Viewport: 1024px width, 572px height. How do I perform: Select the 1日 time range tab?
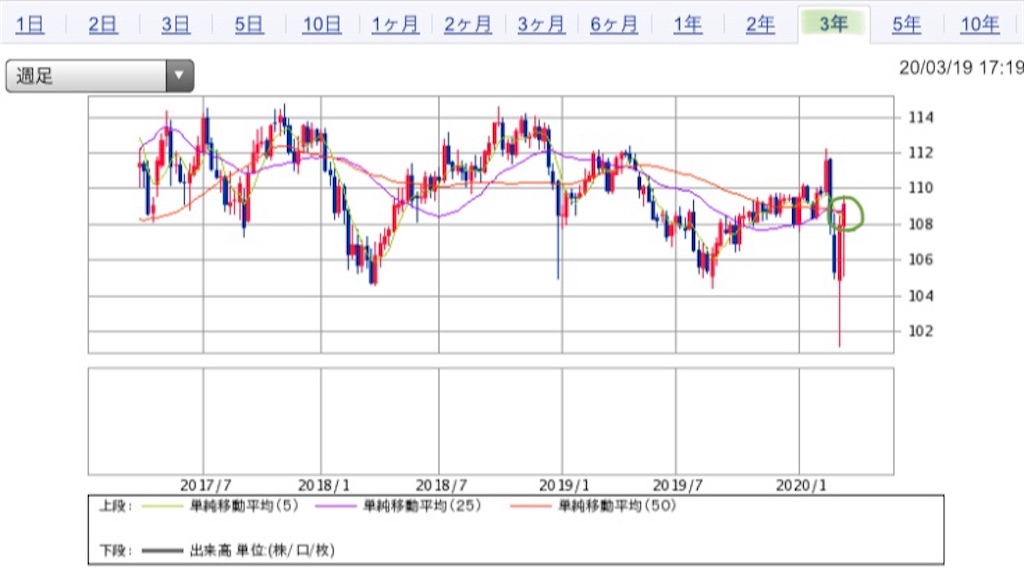click(30, 25)
